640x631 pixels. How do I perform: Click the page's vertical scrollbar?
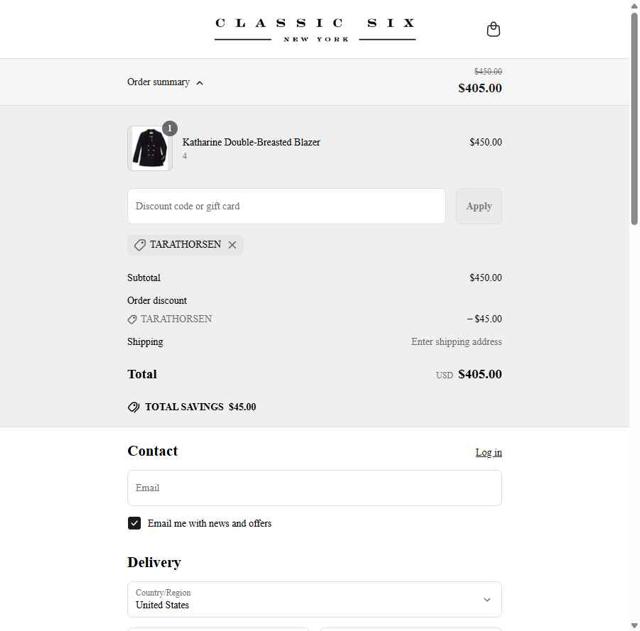634,120
